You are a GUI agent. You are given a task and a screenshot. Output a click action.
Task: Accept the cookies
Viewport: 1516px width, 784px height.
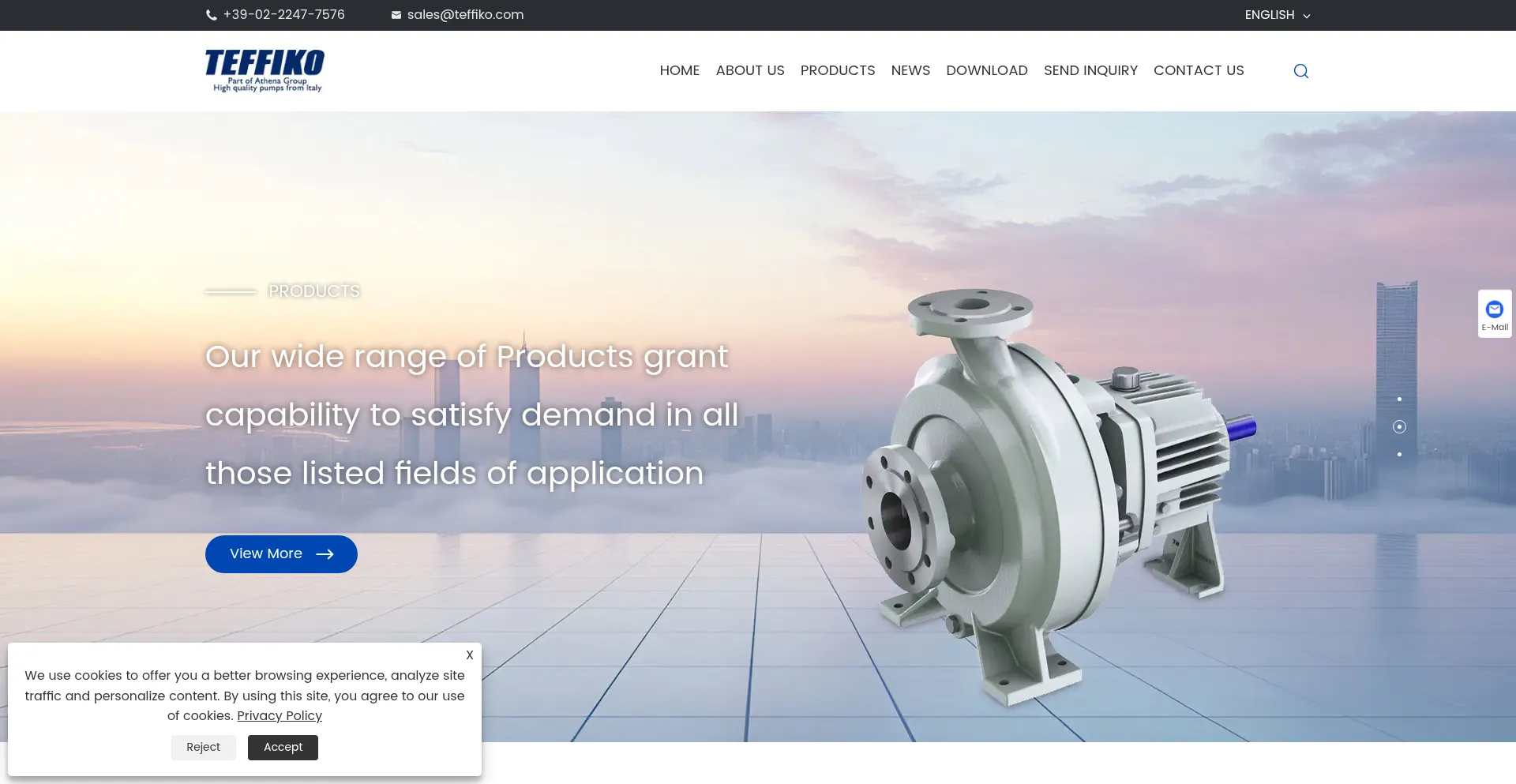point(283,748)
